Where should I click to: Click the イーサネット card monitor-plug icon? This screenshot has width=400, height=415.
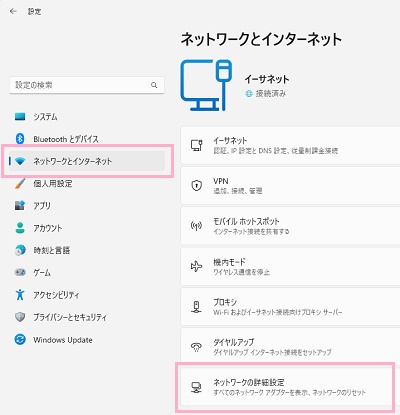196,145
